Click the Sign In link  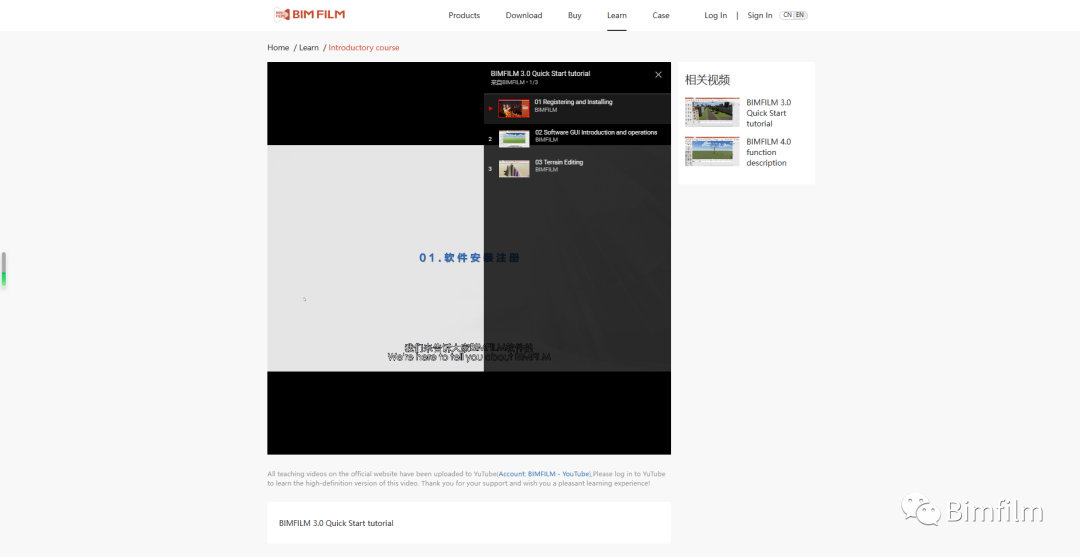tap(760, 15)
